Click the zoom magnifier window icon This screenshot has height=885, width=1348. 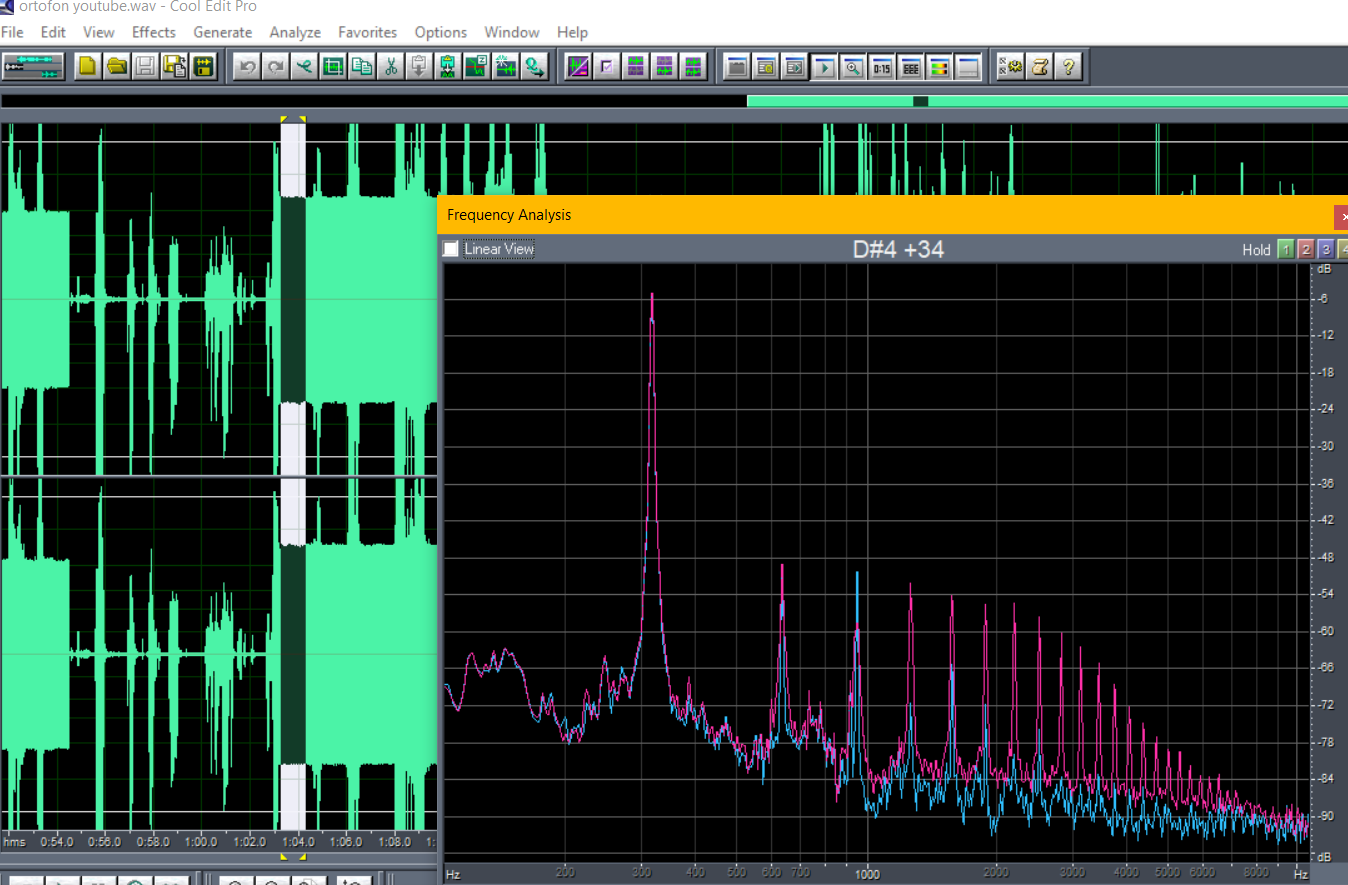pos(853,67)
